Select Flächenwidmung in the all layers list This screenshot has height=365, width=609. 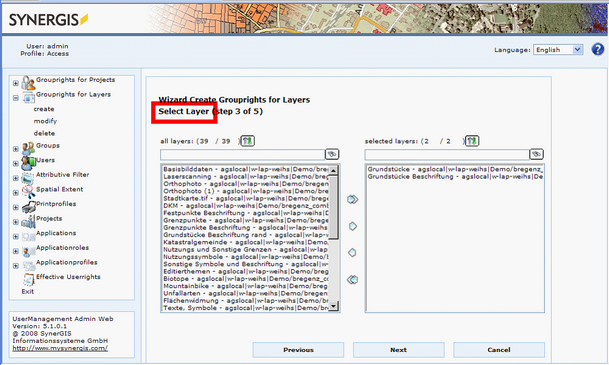click(x=246, y=301)
